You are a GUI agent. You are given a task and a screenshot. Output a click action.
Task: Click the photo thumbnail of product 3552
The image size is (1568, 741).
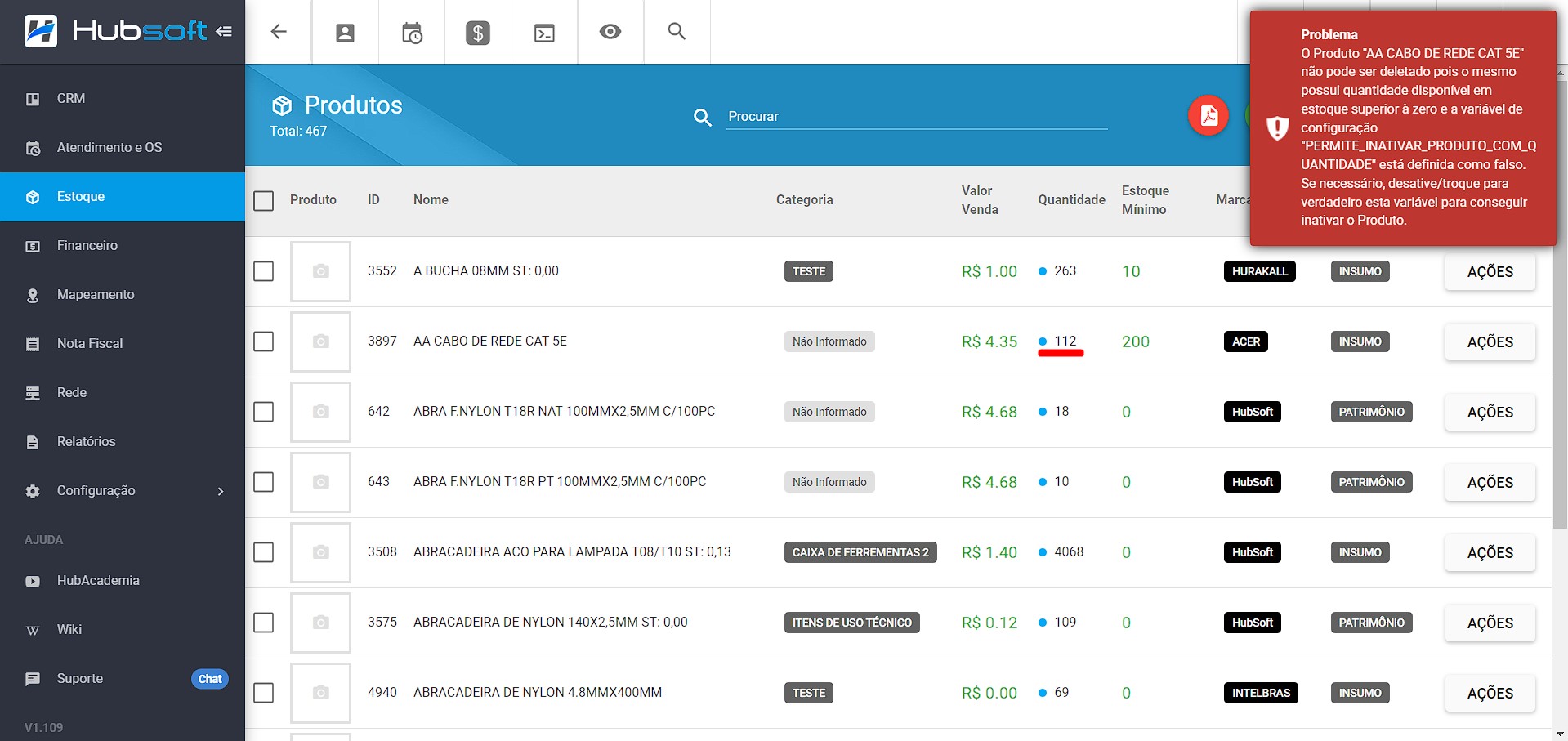coord(320,271)
